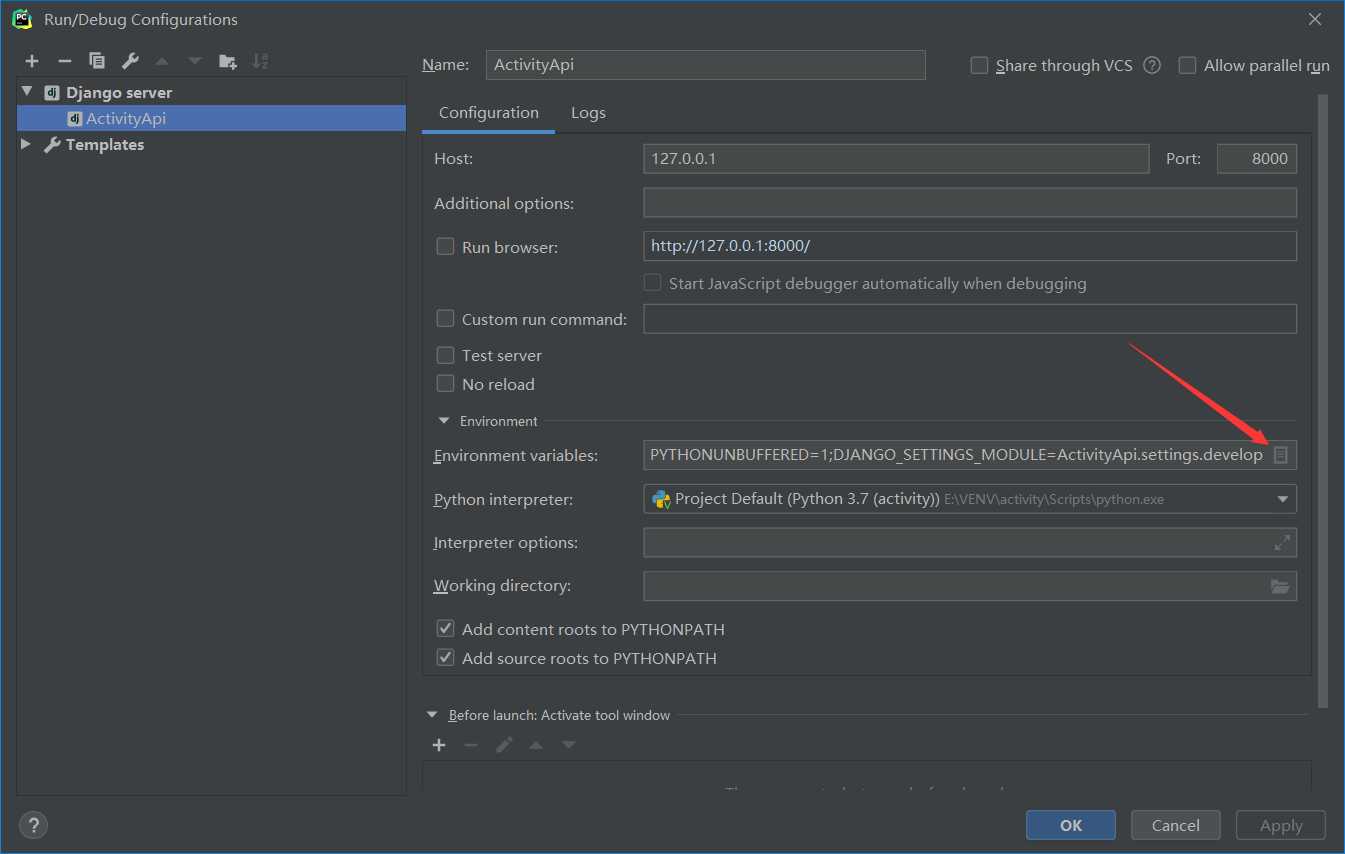Screen dimensions: 1345x854
Task: Click the Apply button
Action: point(1281,825)
